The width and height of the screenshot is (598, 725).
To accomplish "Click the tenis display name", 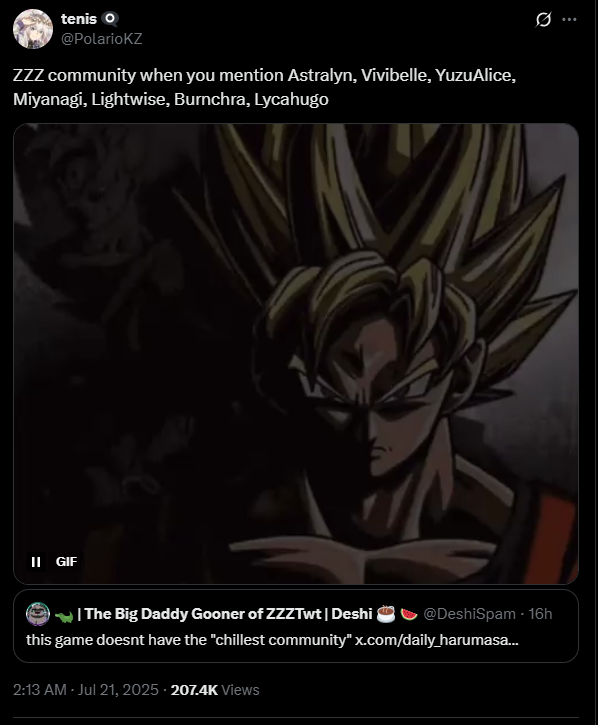I will (x=79, y=19).
